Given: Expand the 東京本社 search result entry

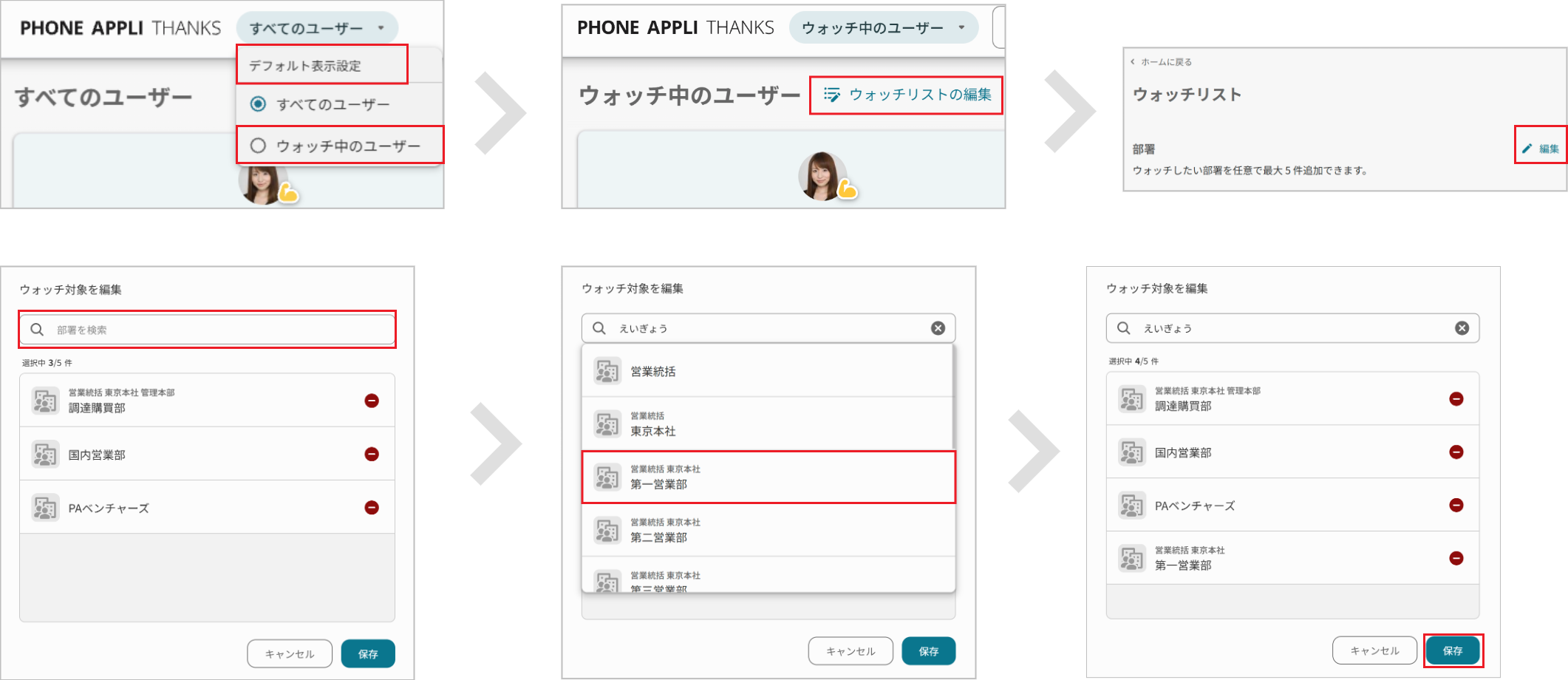Looking at the screenshot, I should click(x=768, y=424).
